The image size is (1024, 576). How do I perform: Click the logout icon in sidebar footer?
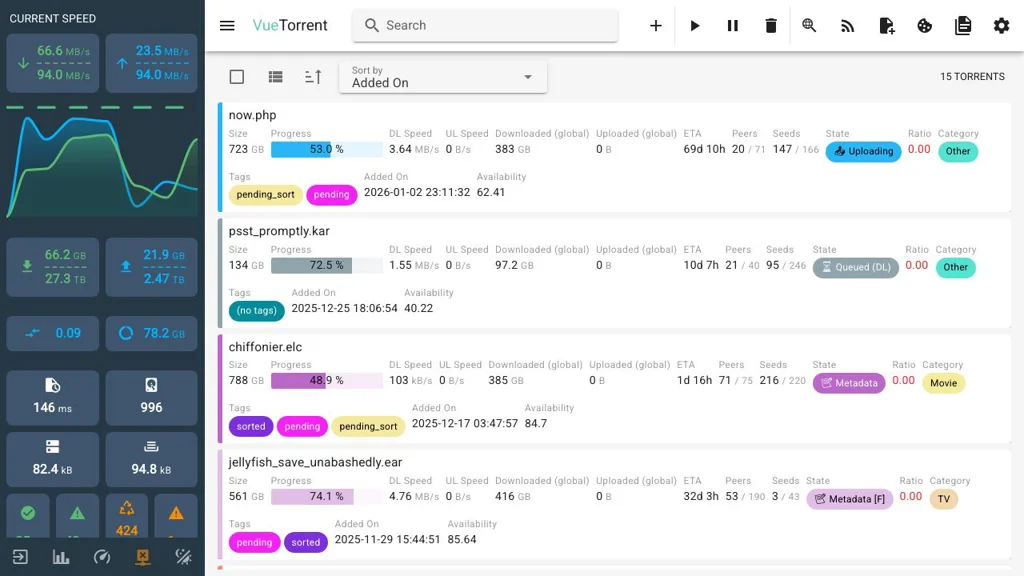pos(20,557)
